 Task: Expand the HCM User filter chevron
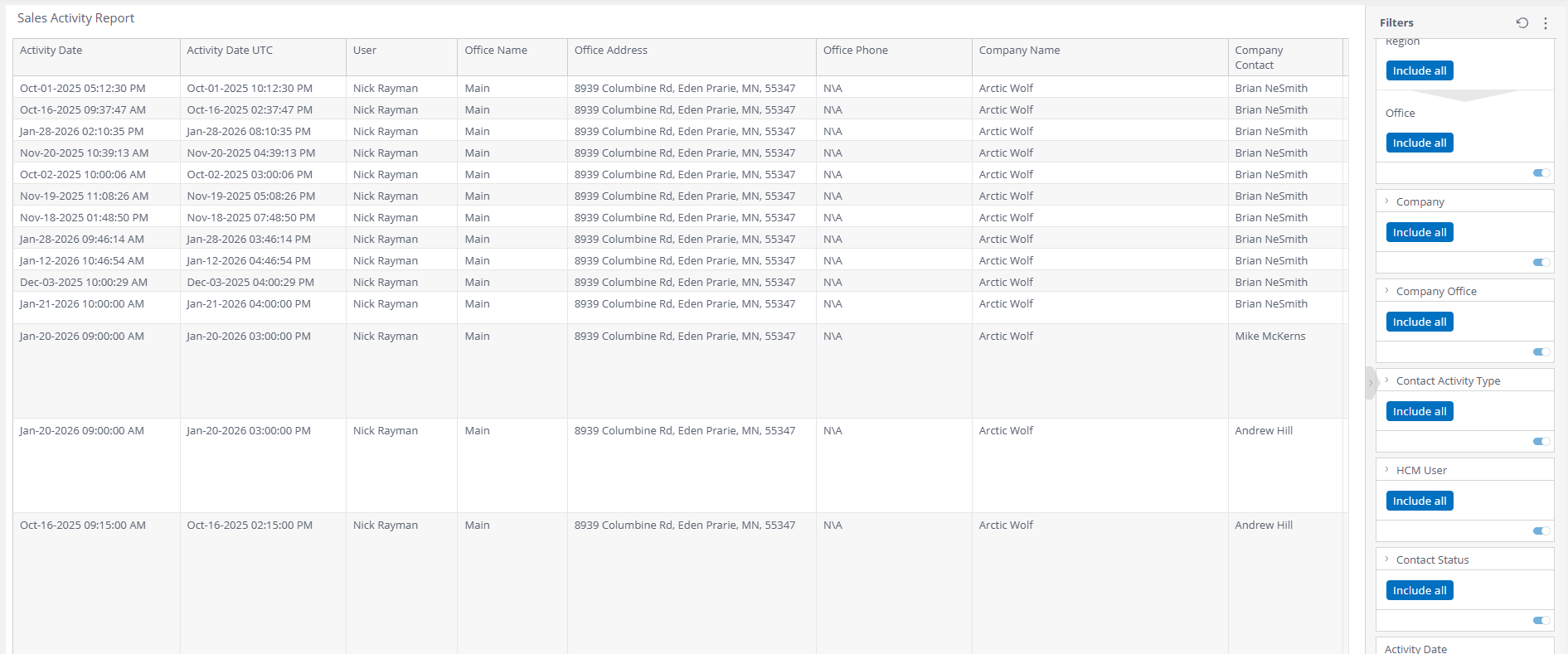[x=1386, y=470]
